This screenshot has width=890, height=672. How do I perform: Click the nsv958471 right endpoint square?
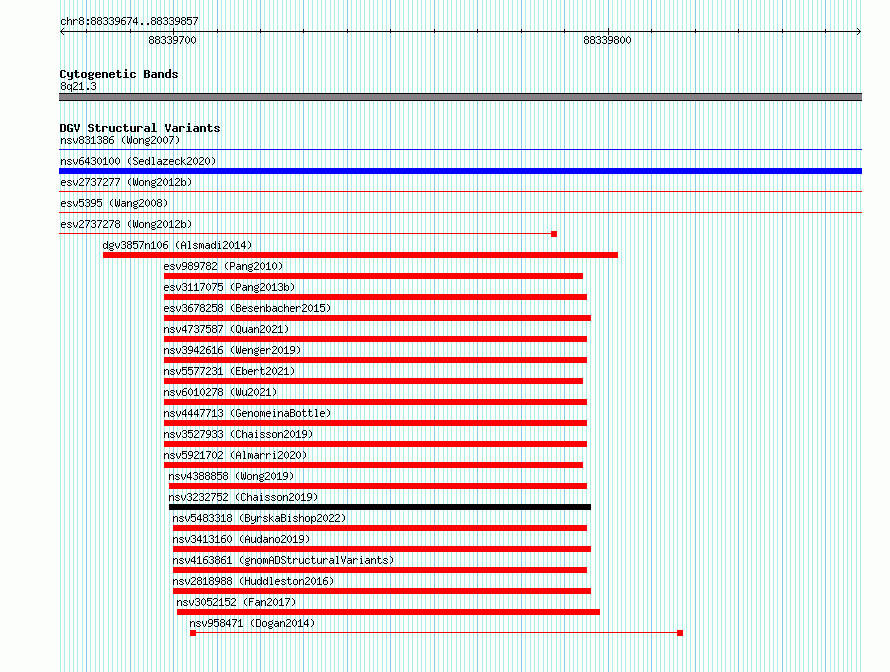pyautogui.click(x=680, y=633)
